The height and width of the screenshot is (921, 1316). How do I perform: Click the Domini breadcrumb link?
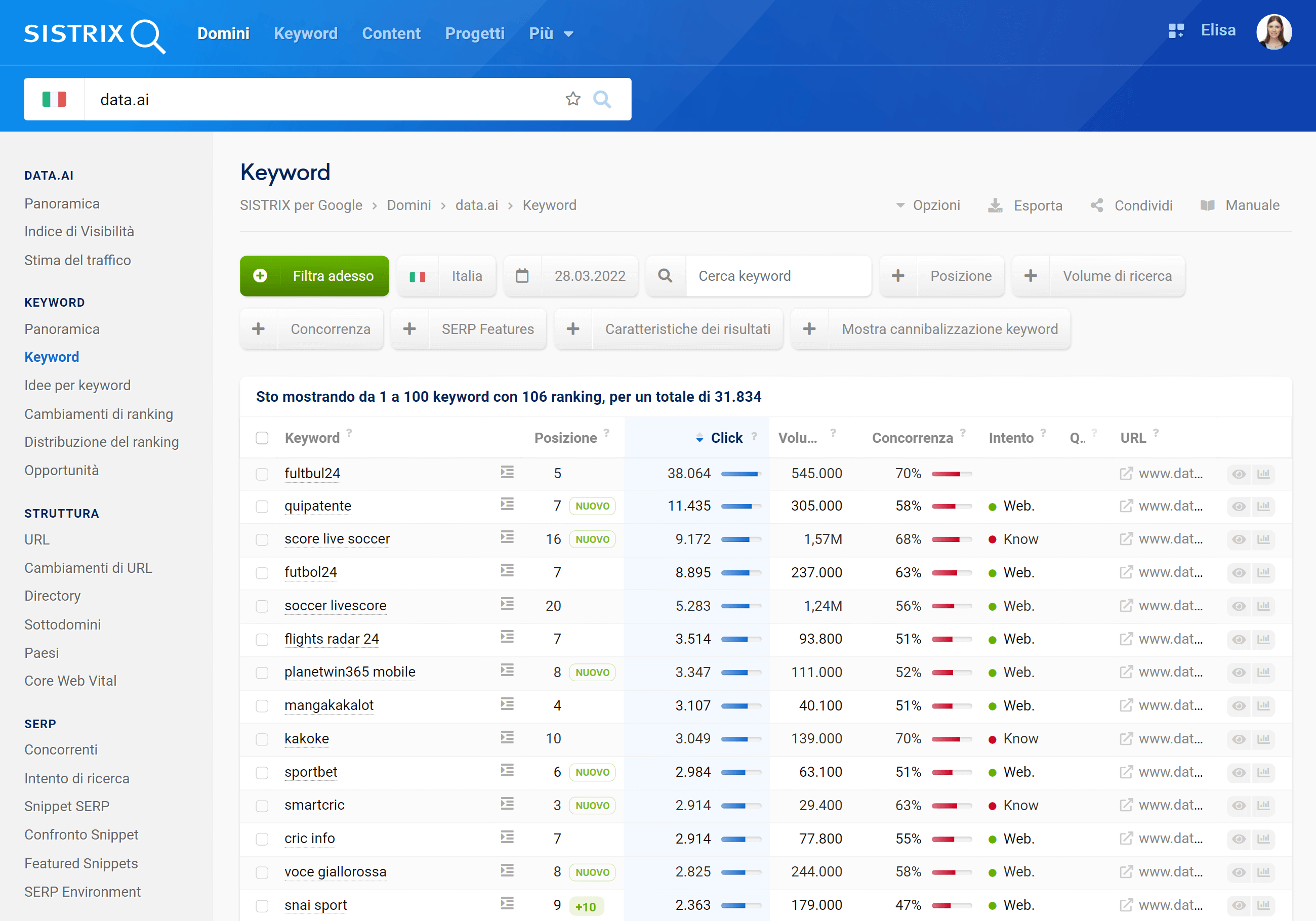coord(408,205)
